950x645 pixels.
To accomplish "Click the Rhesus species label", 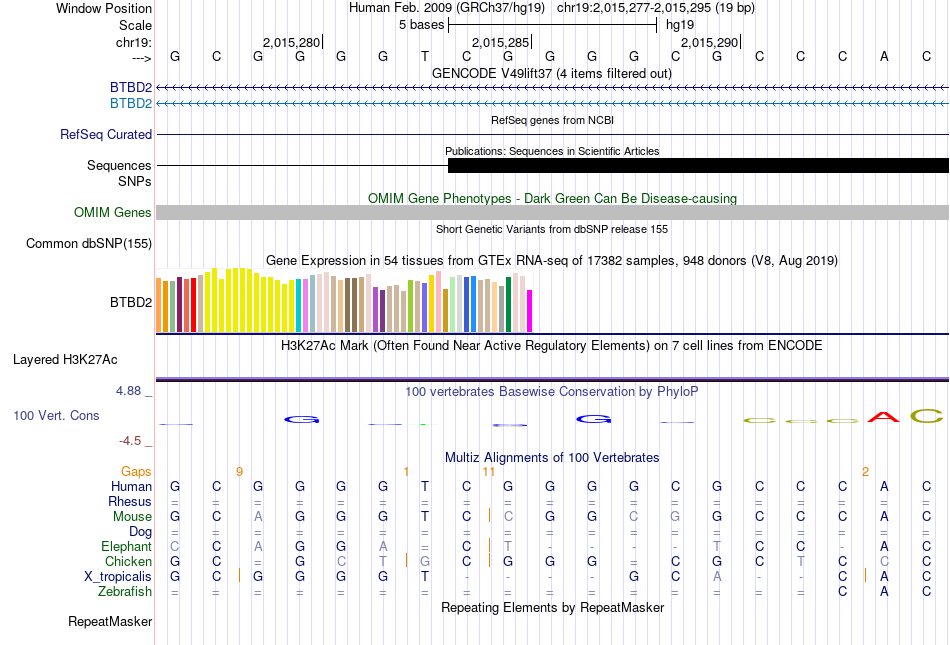I will coord(130,501).
